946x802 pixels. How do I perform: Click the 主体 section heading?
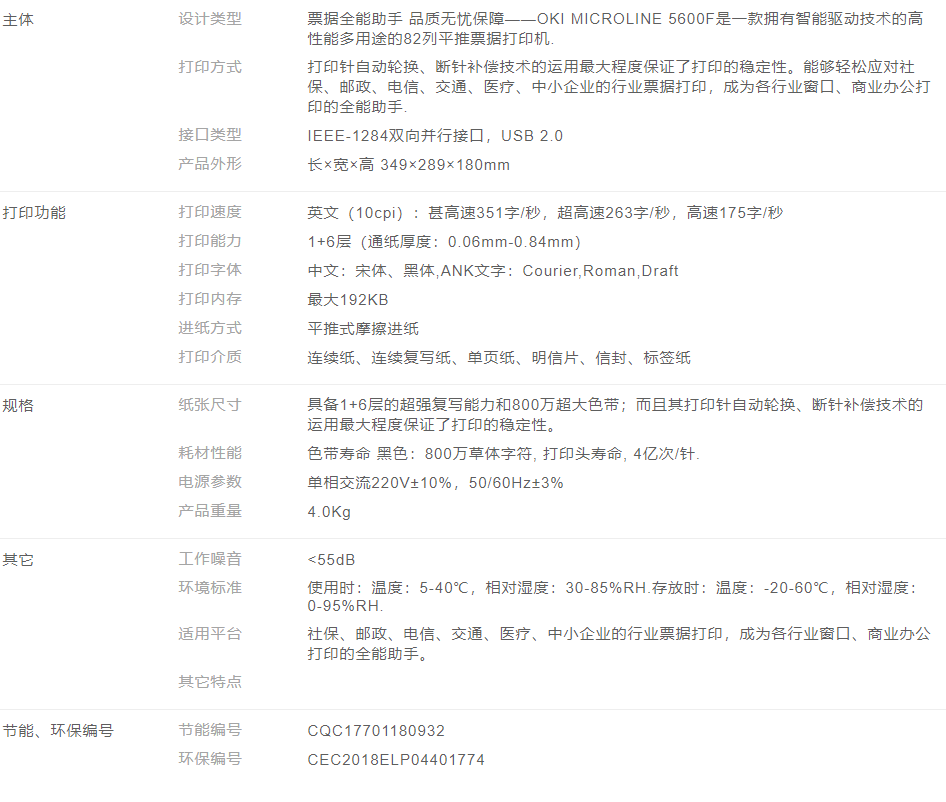(18, 19)
